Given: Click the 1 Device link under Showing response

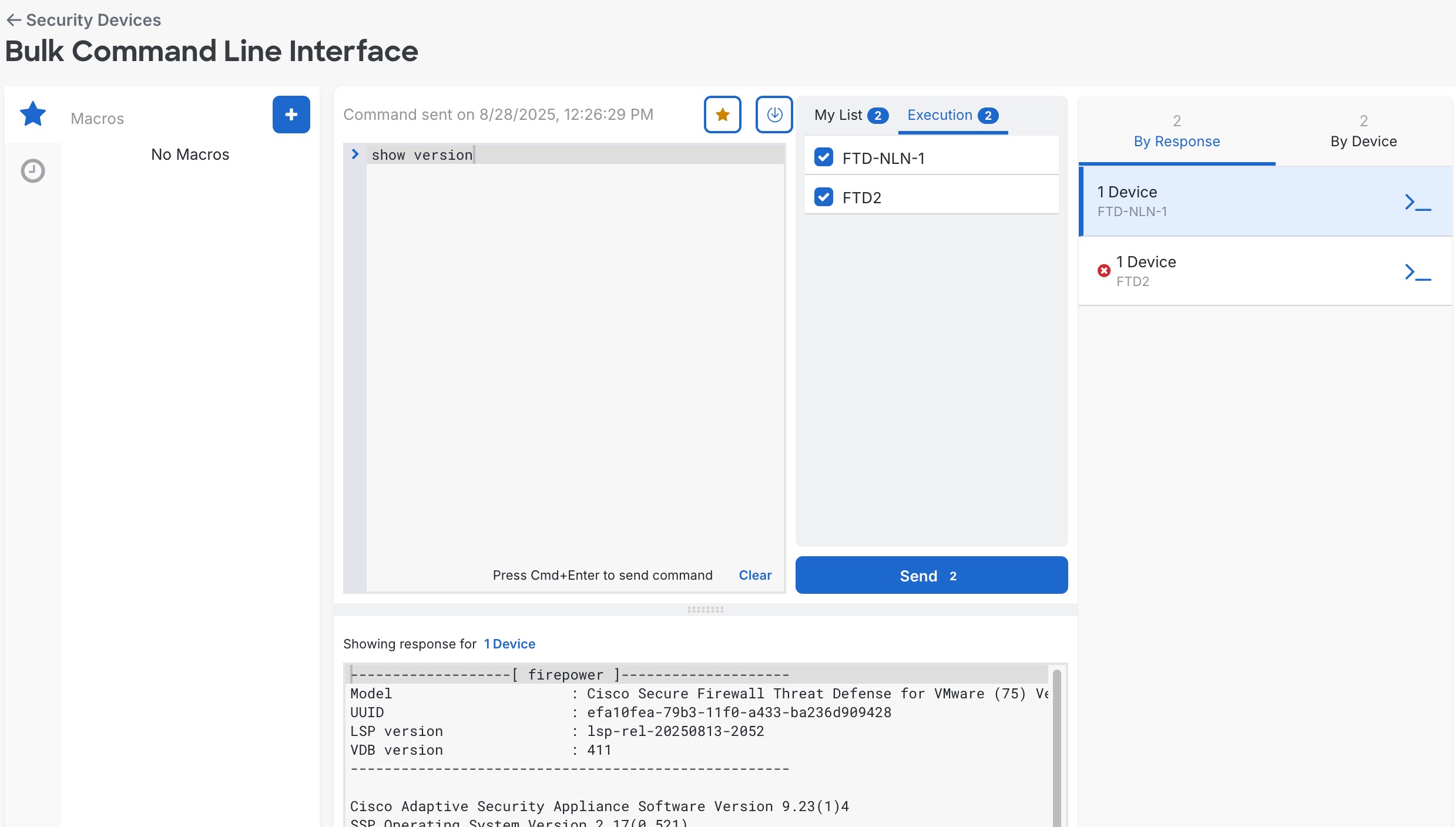Looking at the screenshot, I should tap(509, 644).
